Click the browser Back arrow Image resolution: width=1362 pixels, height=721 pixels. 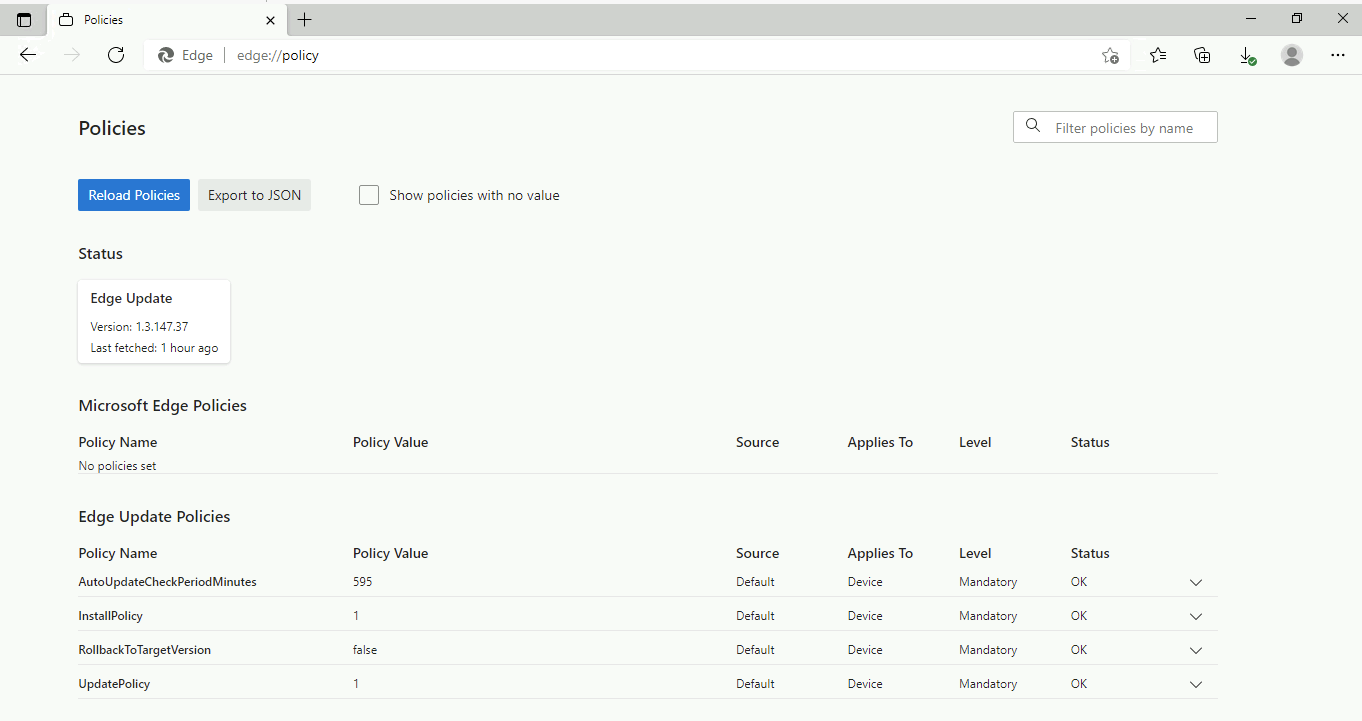point(28,55)
